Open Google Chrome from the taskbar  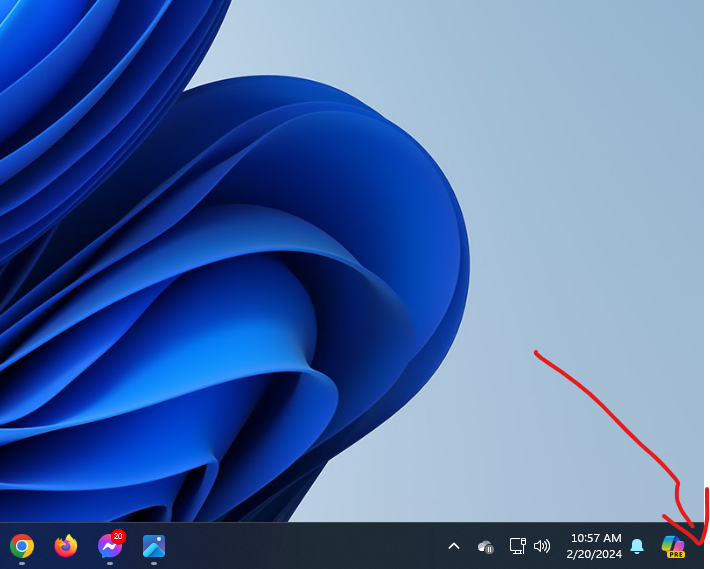click(22, 546)
